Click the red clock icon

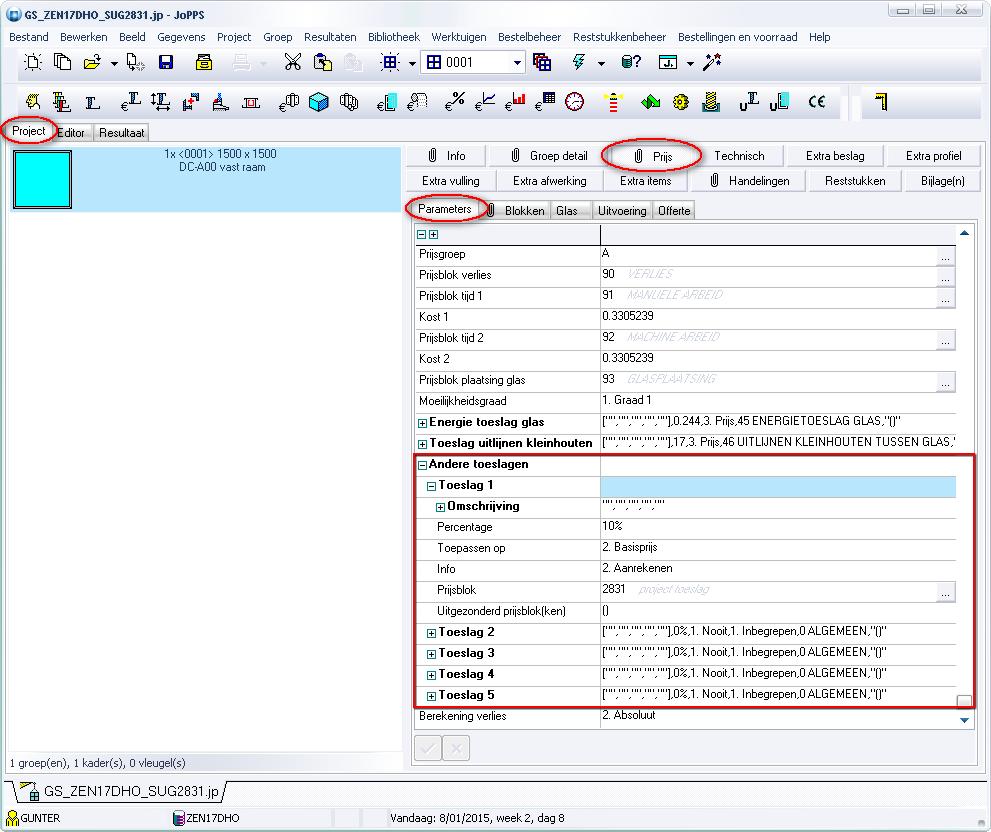click(x=575, y=102)
